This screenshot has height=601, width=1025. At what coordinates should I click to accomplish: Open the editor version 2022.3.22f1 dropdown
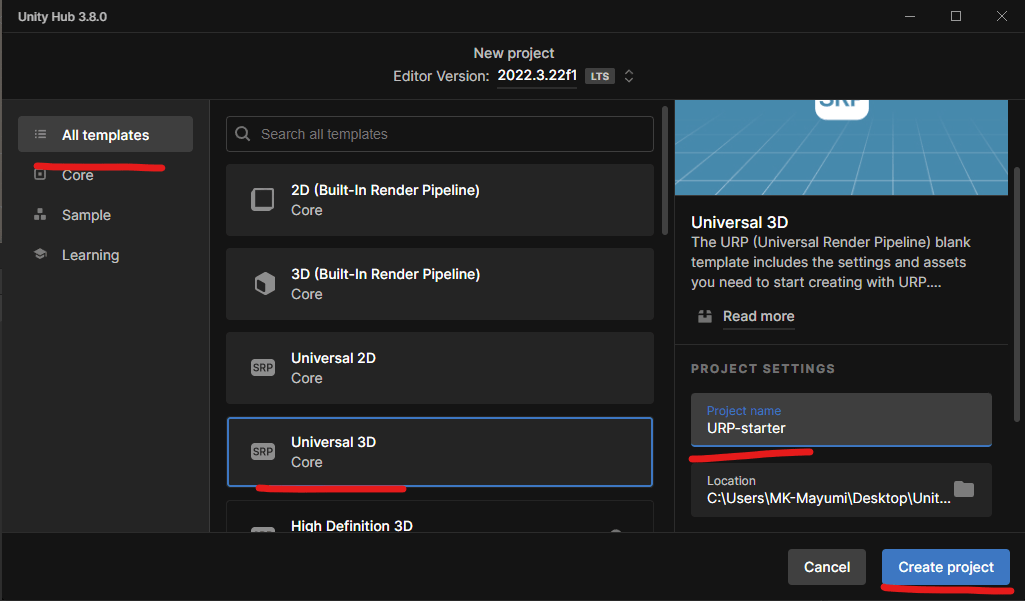pyautogui.click(x=537, y=76)
